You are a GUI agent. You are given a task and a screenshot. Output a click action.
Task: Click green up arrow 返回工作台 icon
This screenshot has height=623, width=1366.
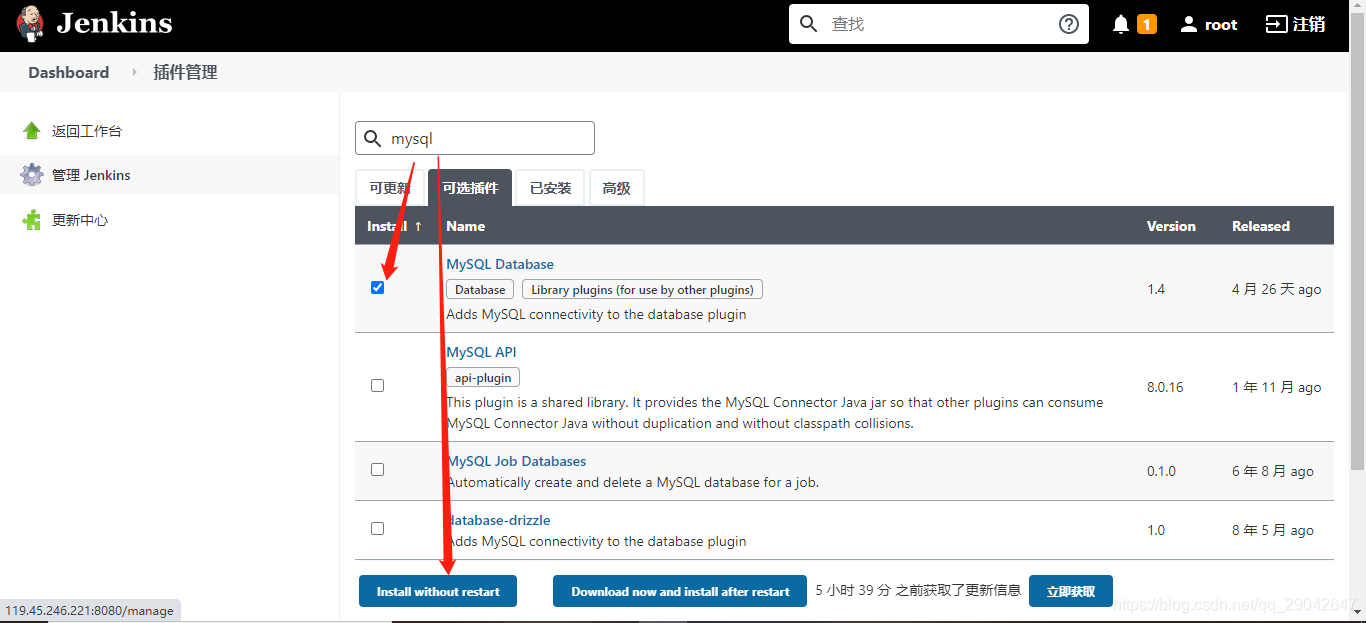(32, 131)
